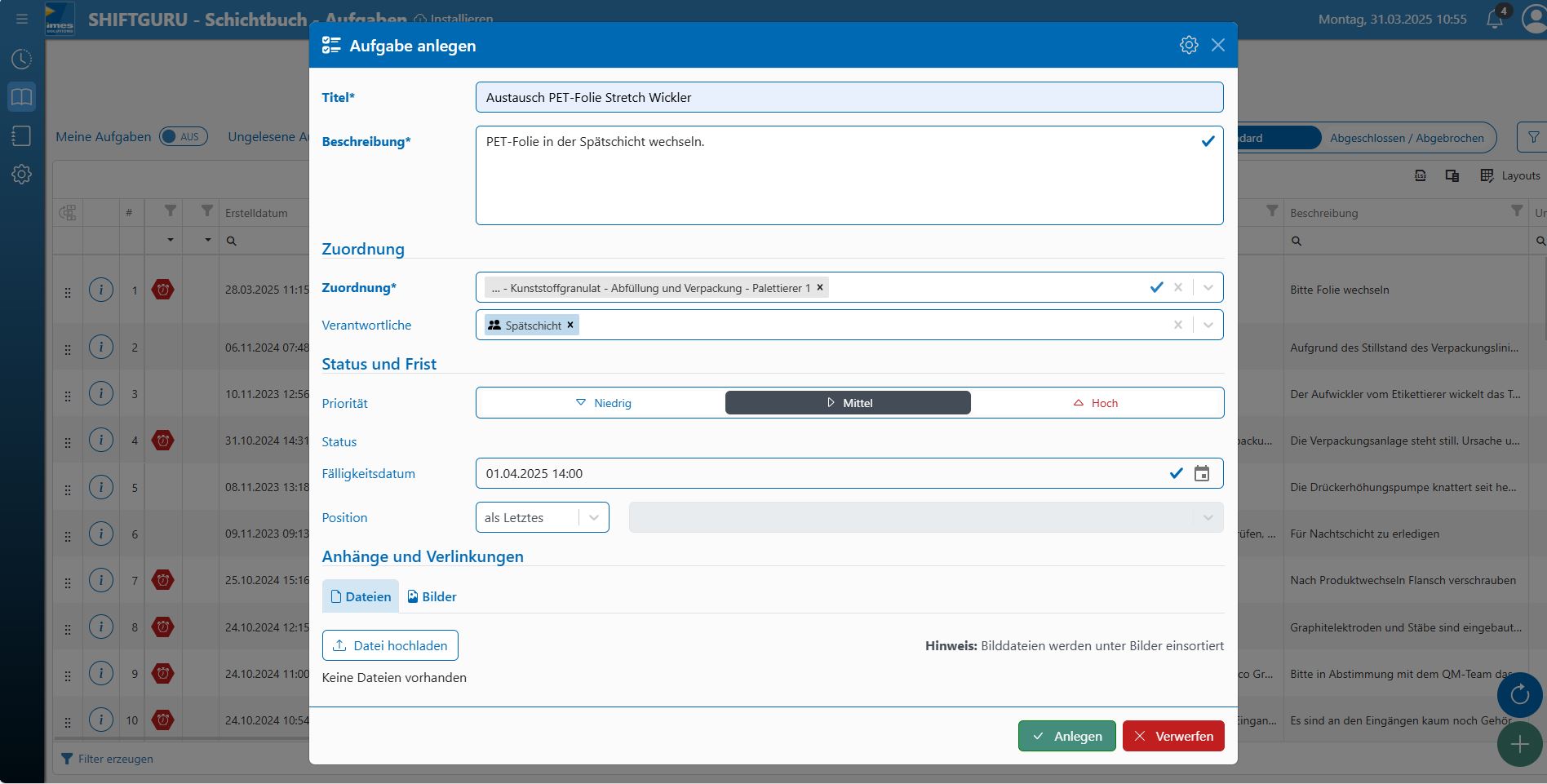Viewport: 1547px width, 784px height.
Task: Toggle the Meine Aufgaben AUS switch
Action: (x=184, y=137)
